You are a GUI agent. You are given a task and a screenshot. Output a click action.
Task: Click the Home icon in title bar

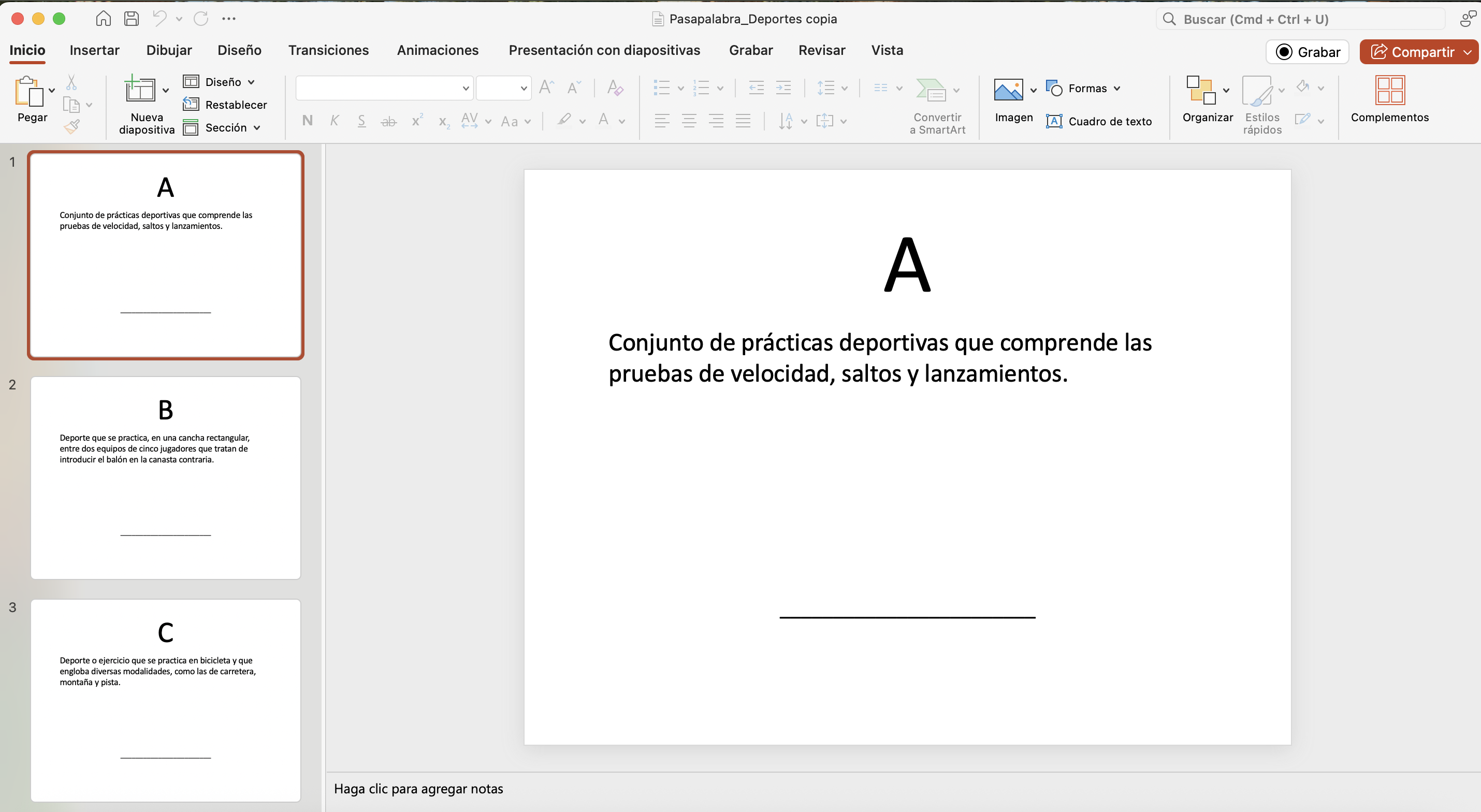pyautogui.click(x=104, y=19)
